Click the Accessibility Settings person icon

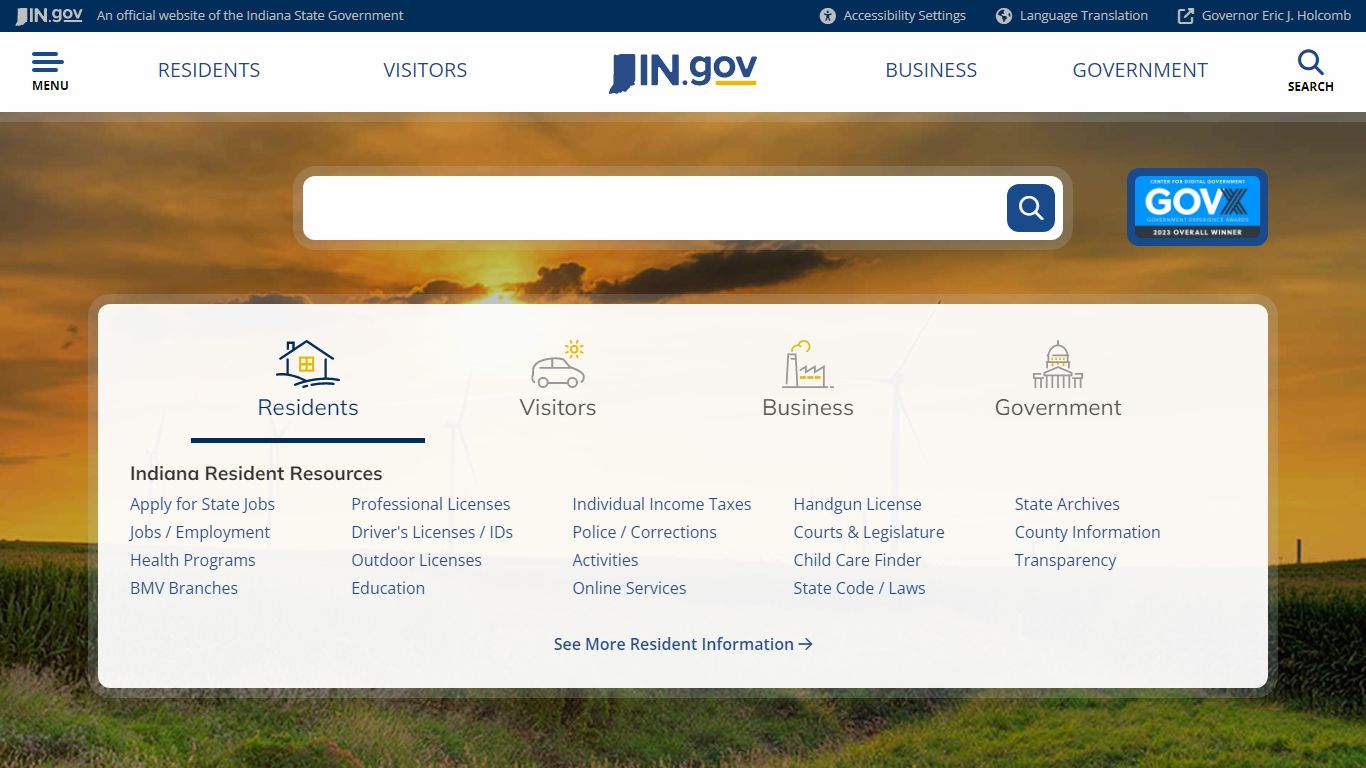coord(827,16)
